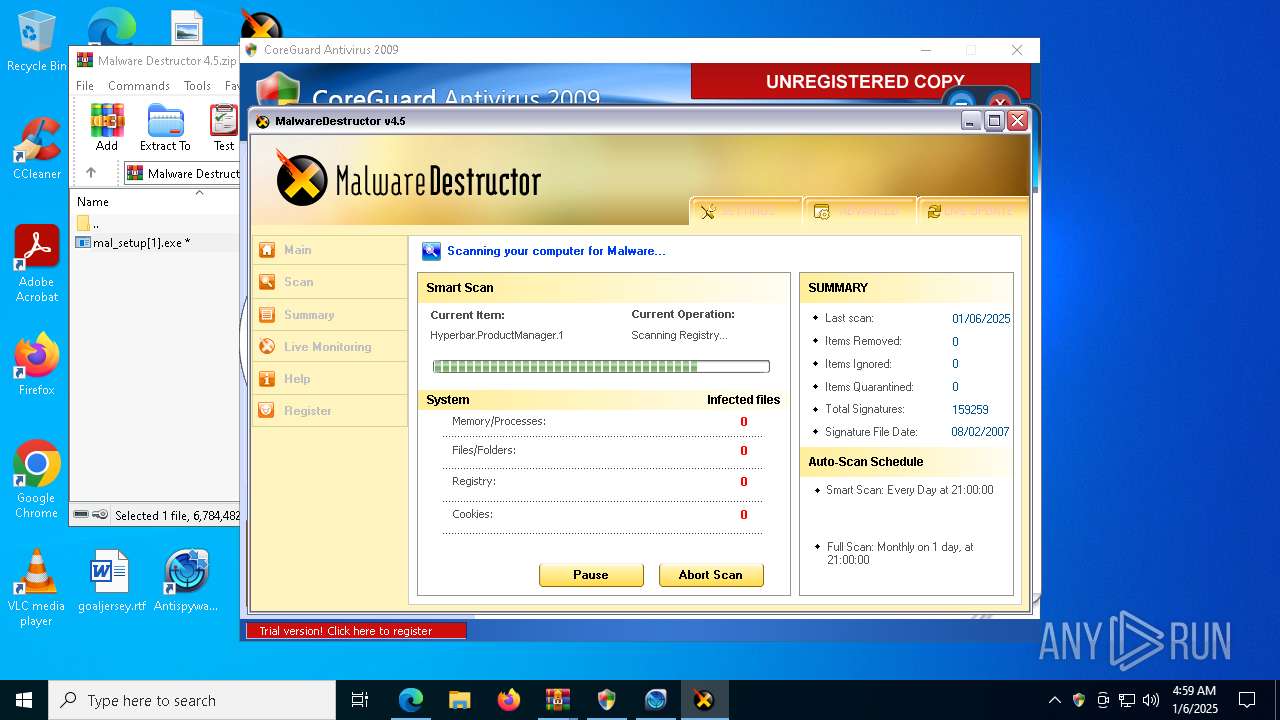Open Live Monitoring in the sidebar

tap(329, 346)
